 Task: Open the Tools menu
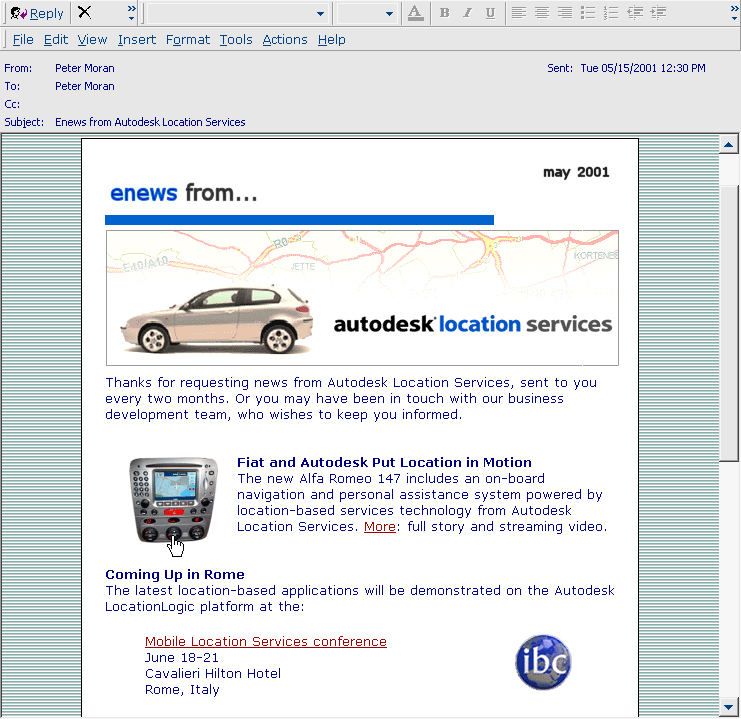pos(236,40)
